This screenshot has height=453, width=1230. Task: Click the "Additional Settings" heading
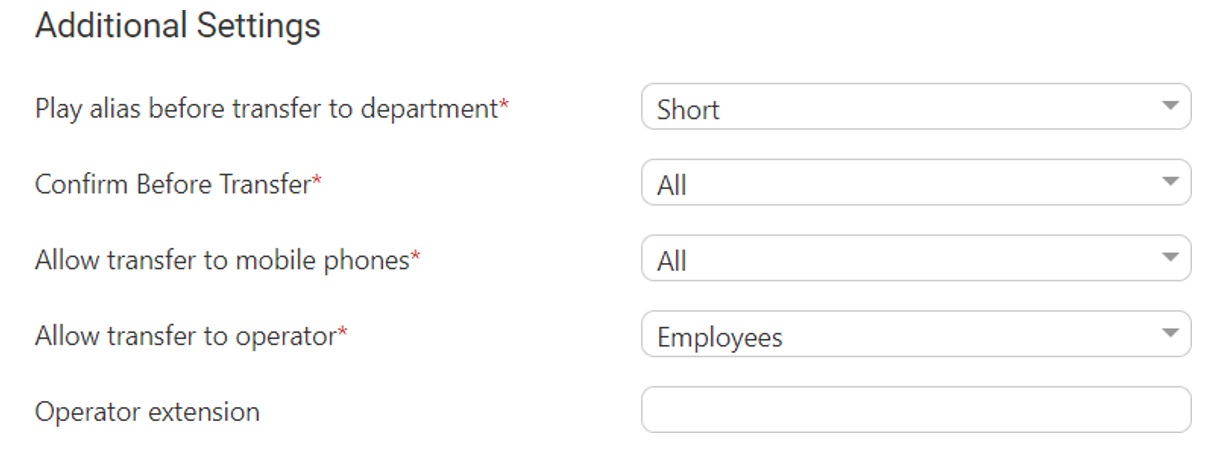point(178,26)
